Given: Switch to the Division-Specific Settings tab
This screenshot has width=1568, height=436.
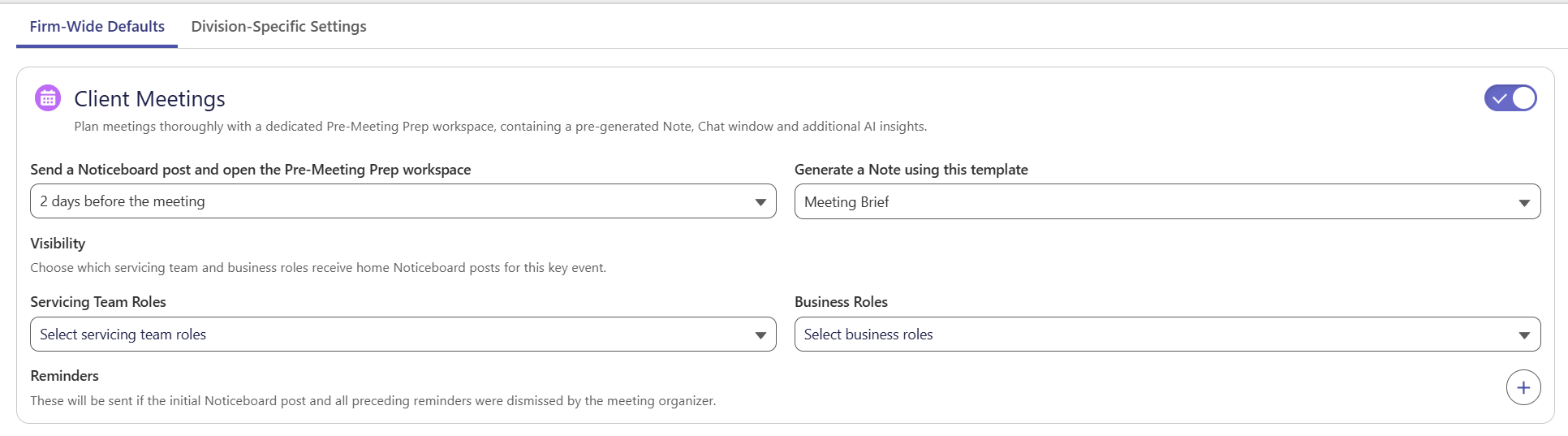Looking at the screenshot, I should pos(278,27).
